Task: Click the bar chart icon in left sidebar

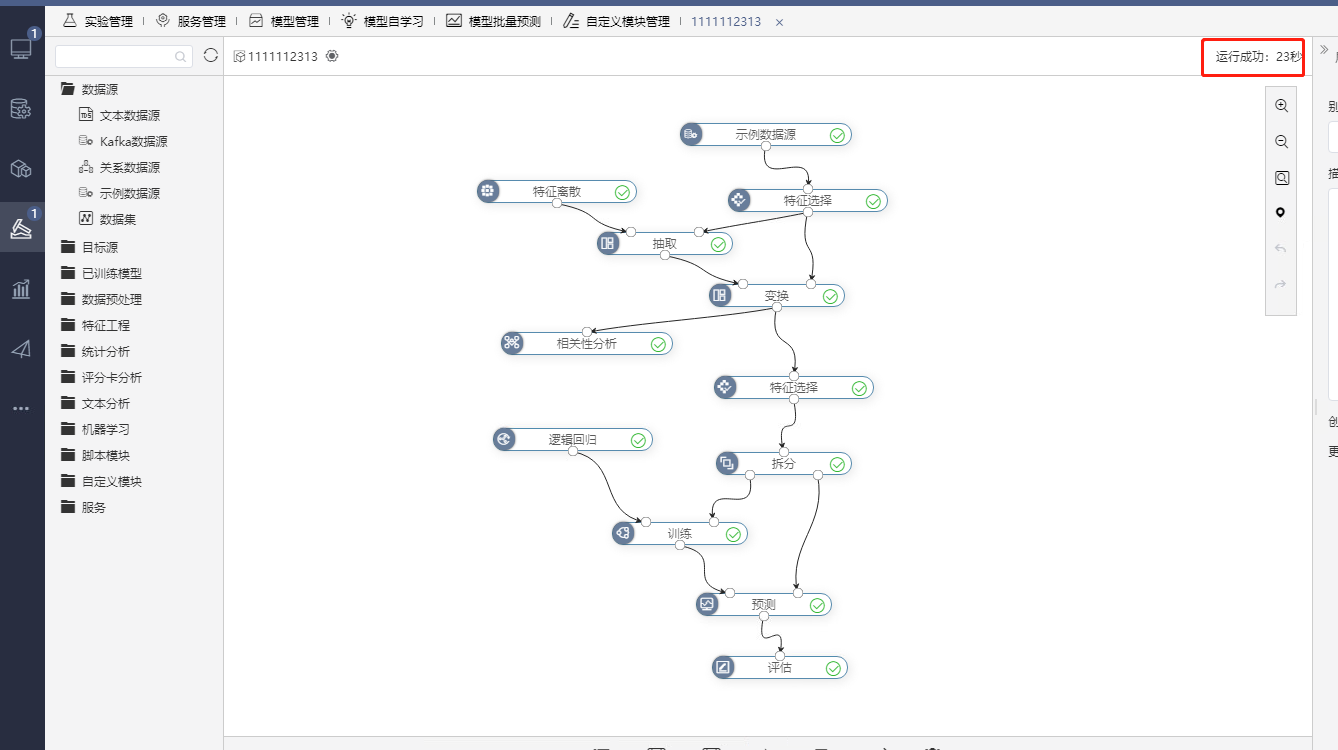Action: 21,289
